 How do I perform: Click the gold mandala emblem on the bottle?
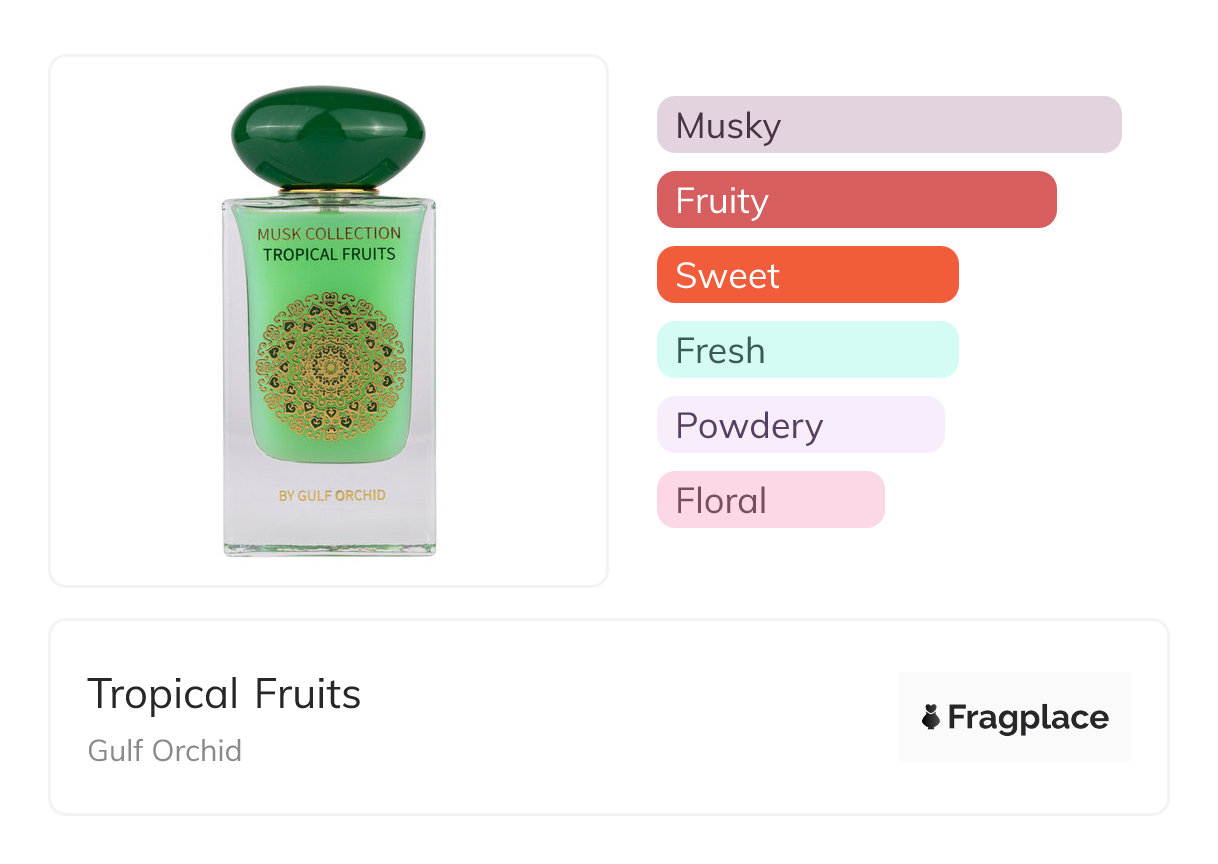[x=330, y=367]
